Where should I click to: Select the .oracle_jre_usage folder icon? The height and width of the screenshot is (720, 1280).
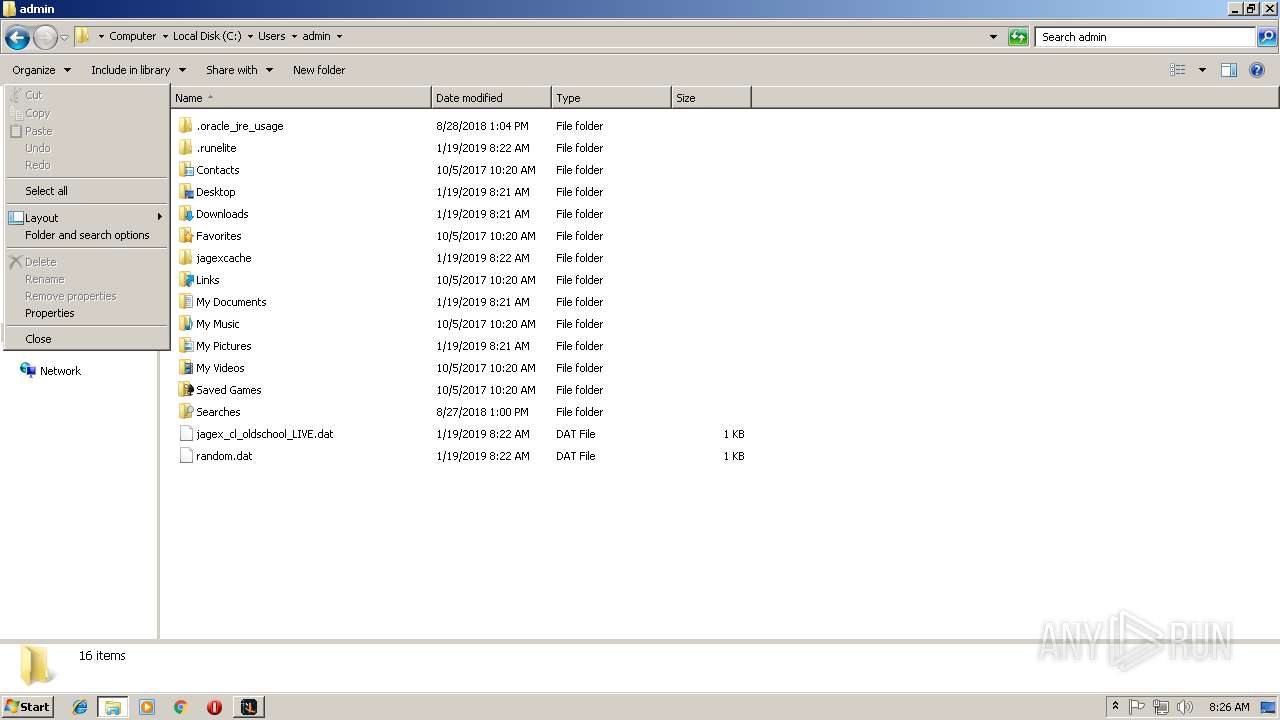tap(186, 126)
